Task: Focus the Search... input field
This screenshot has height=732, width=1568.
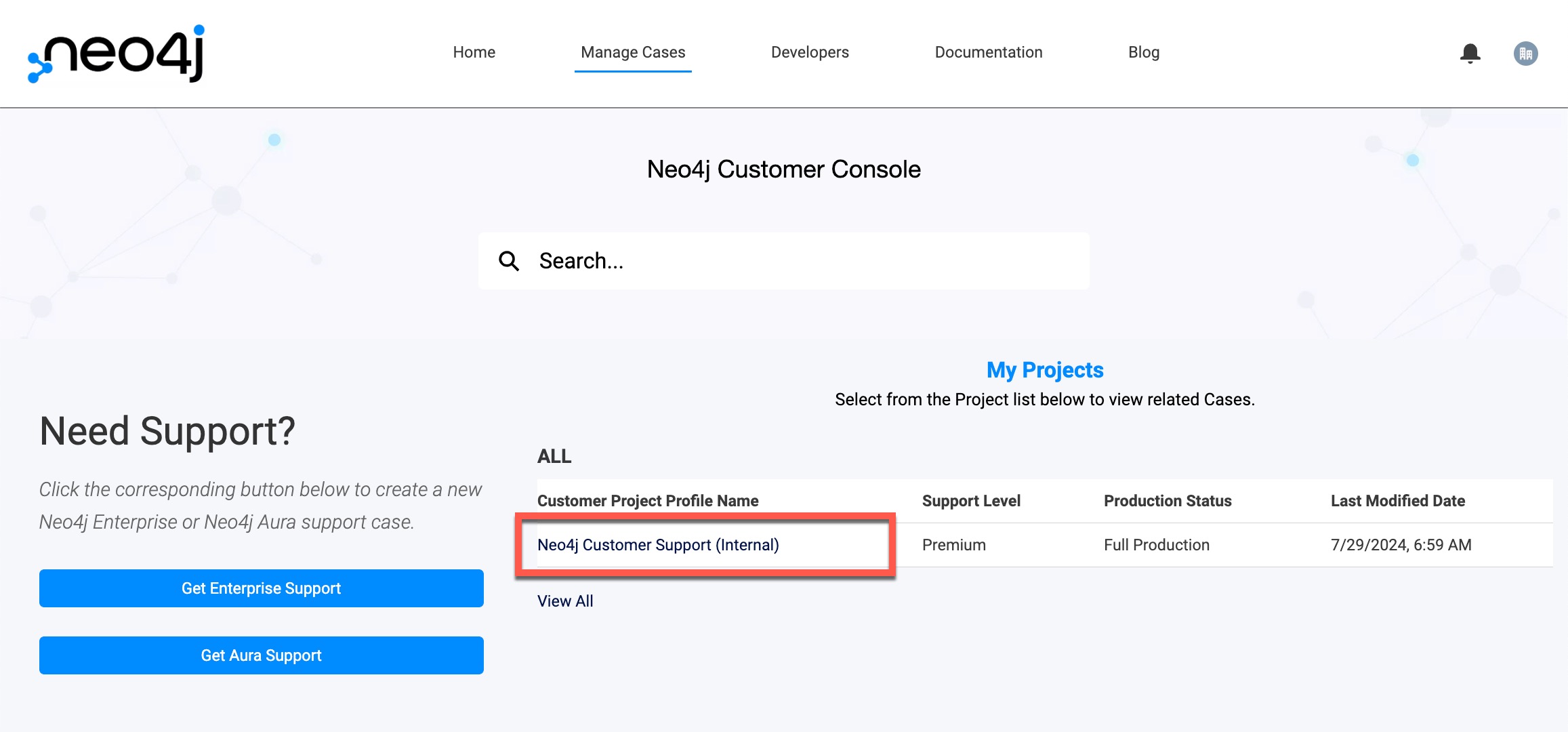Action: [x=784, y=261]
